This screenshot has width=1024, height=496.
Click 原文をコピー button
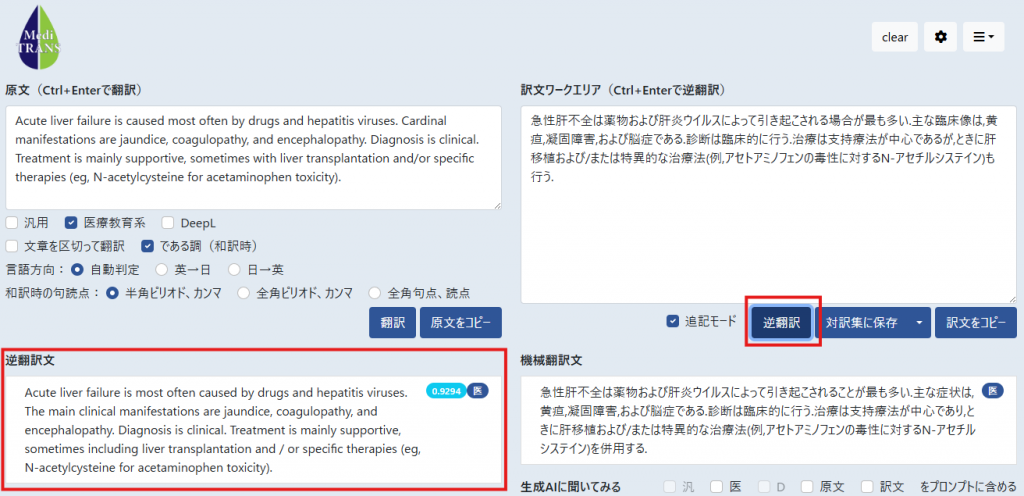point(461,322)
